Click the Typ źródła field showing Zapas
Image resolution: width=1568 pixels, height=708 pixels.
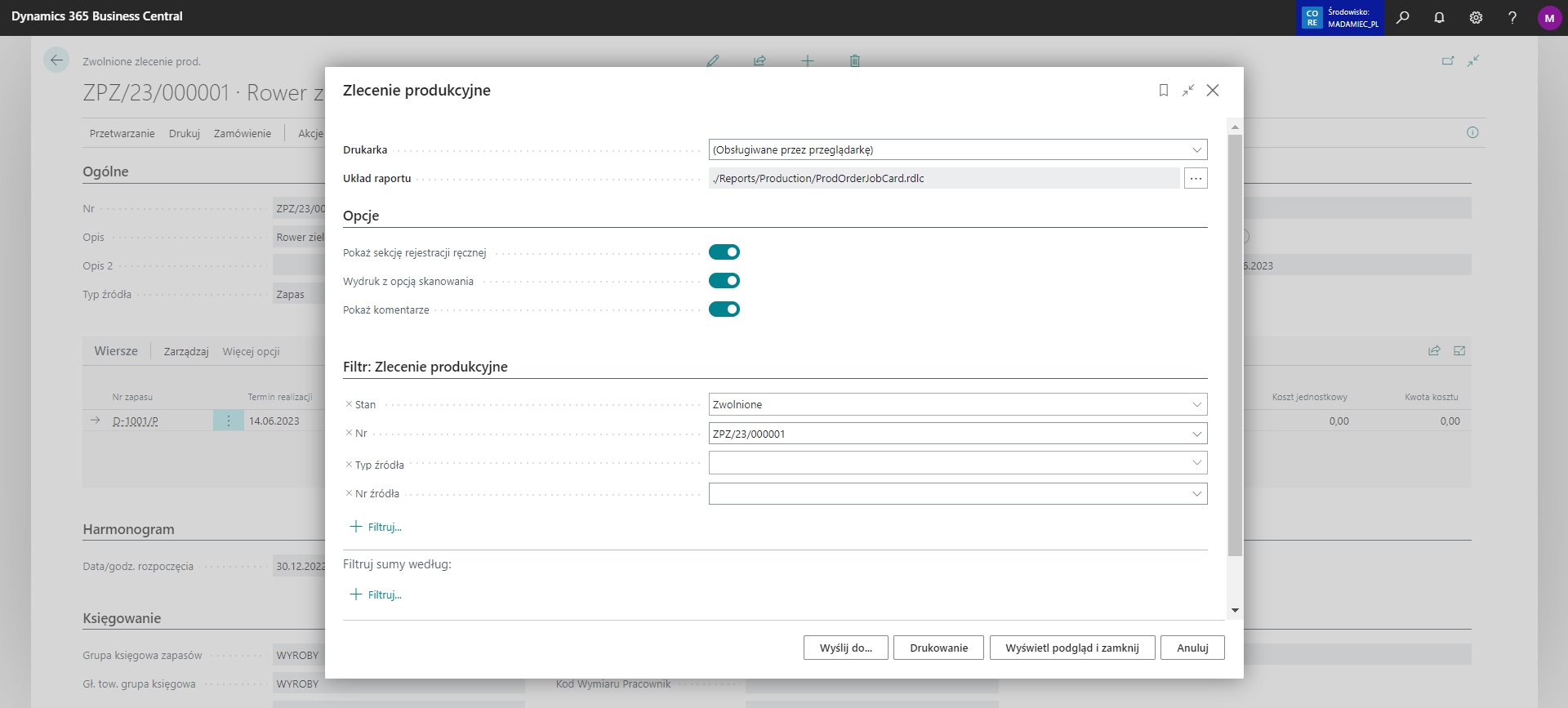[299, 294]
